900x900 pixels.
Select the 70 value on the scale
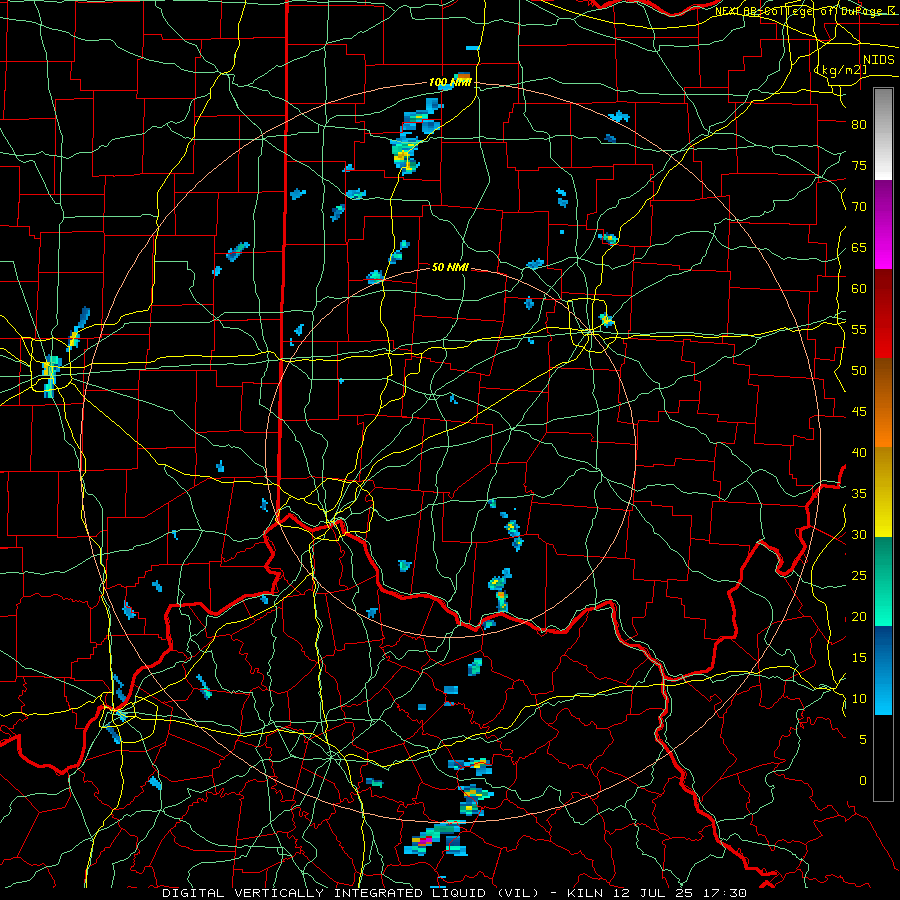tap(859, 207)
